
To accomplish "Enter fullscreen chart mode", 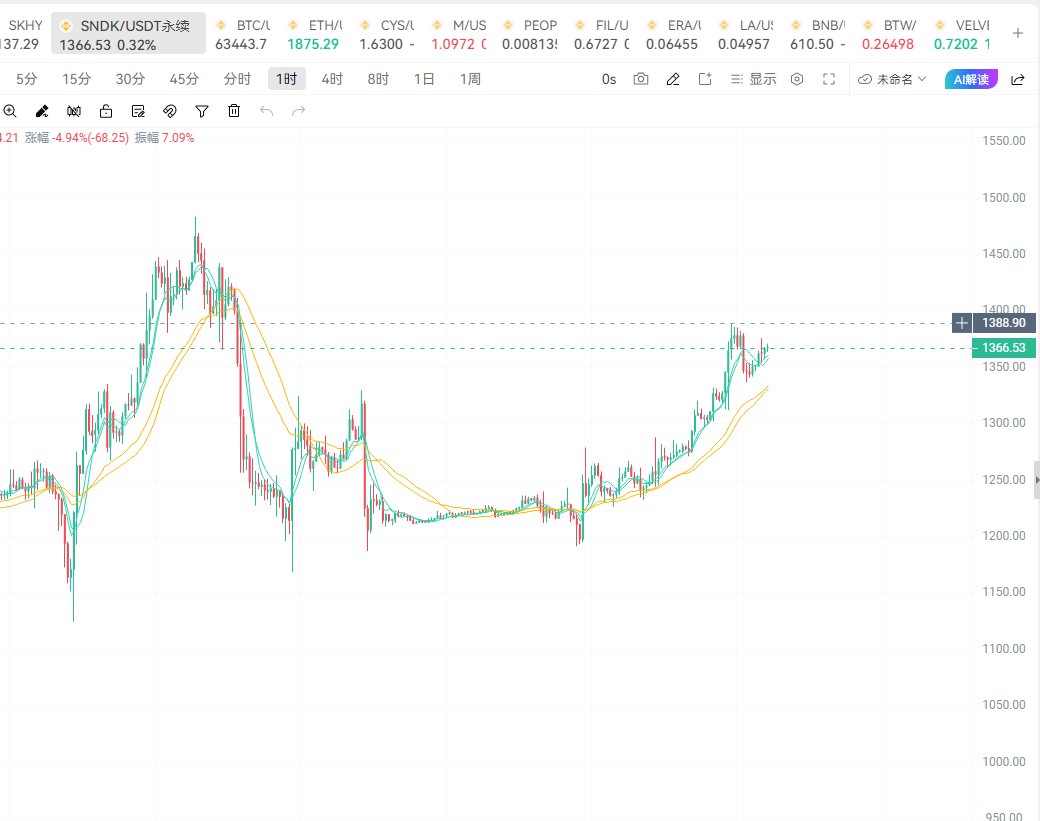I will coord(829,79).
